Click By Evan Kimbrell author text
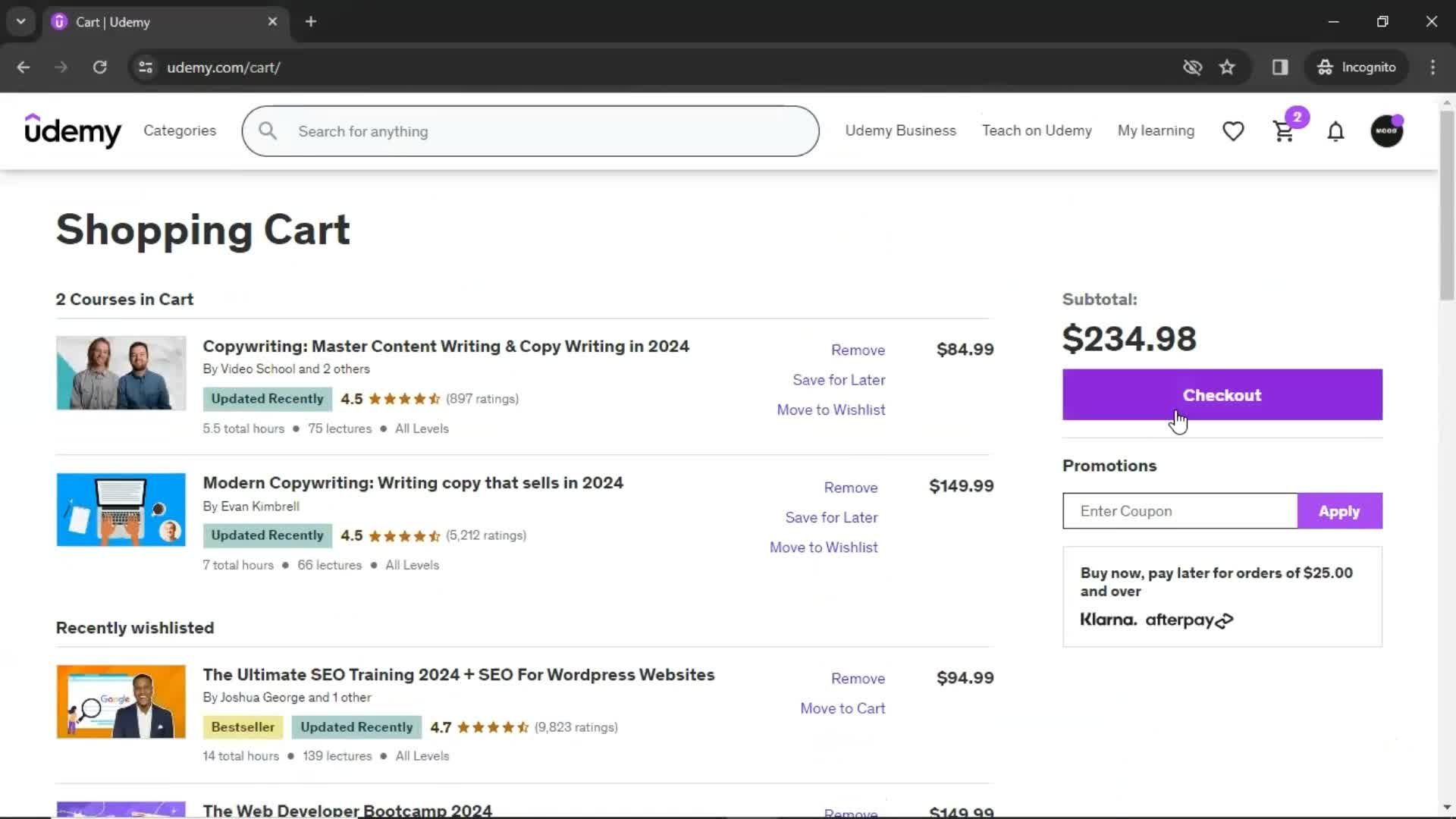 251,507
